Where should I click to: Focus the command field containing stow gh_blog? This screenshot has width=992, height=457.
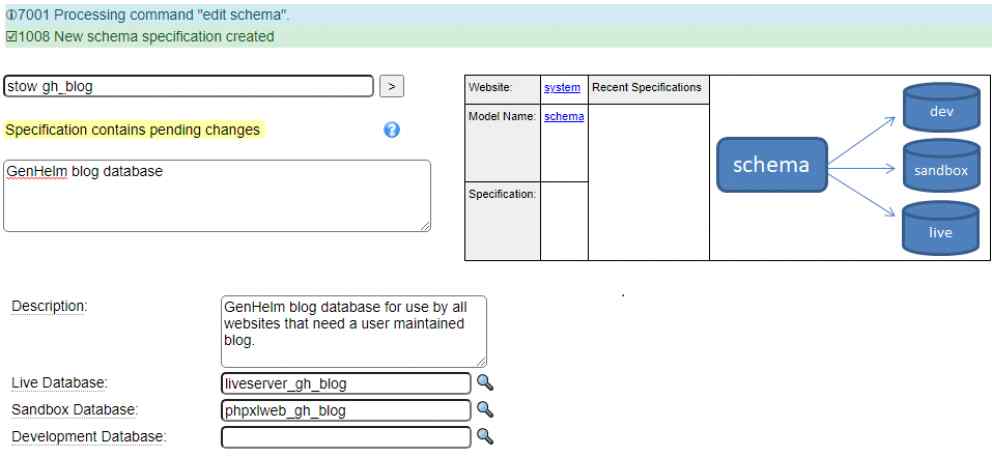point(189,86)
